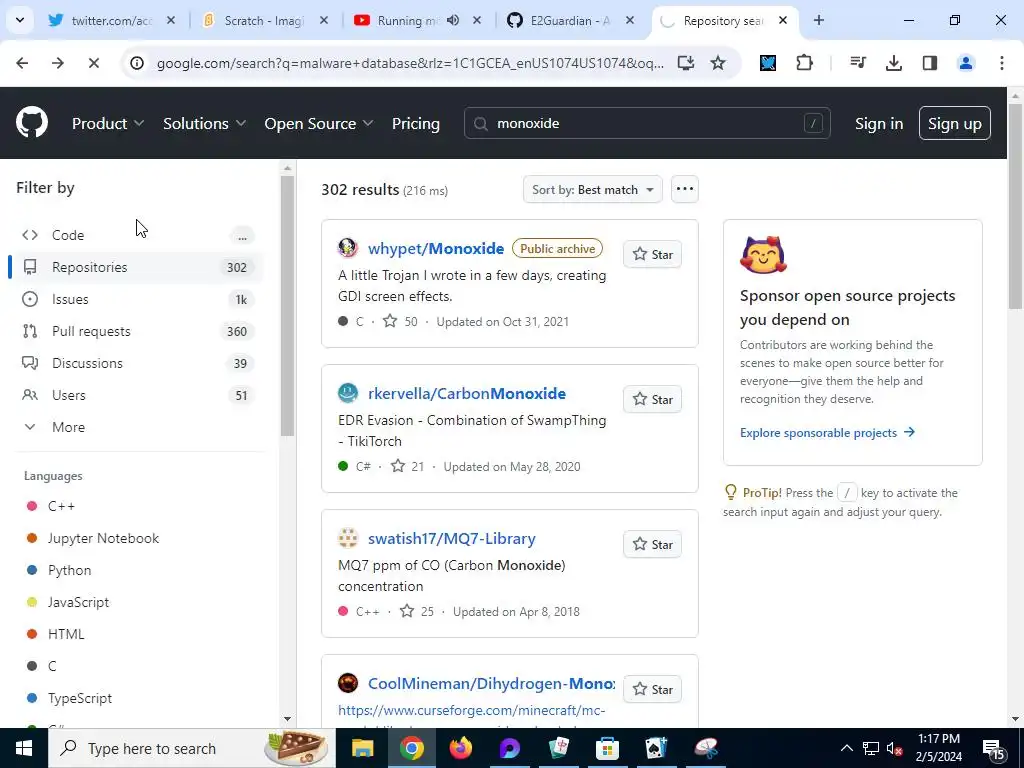Open rkervella/CarbonMonoxide repository link
This screenshot has height=768, width=1024.
pos(467,393)
